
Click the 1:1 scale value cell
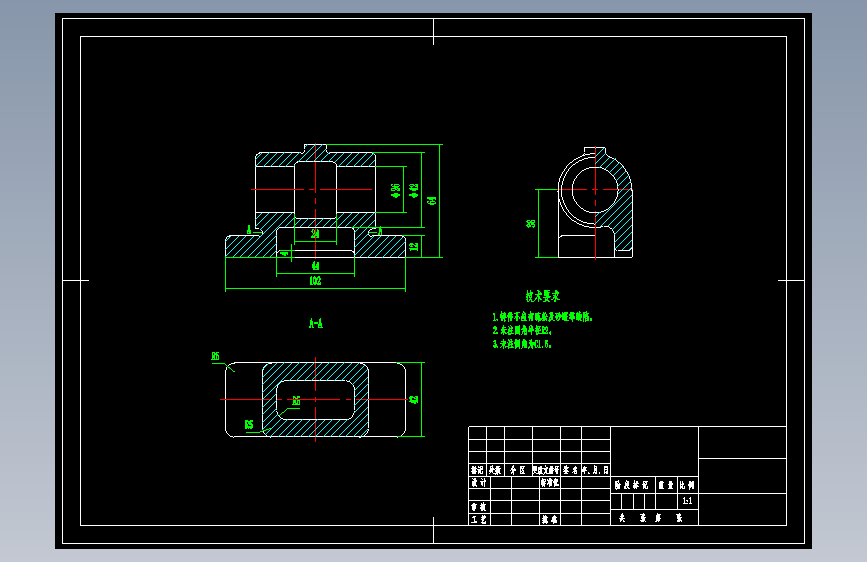pos(687,501)
